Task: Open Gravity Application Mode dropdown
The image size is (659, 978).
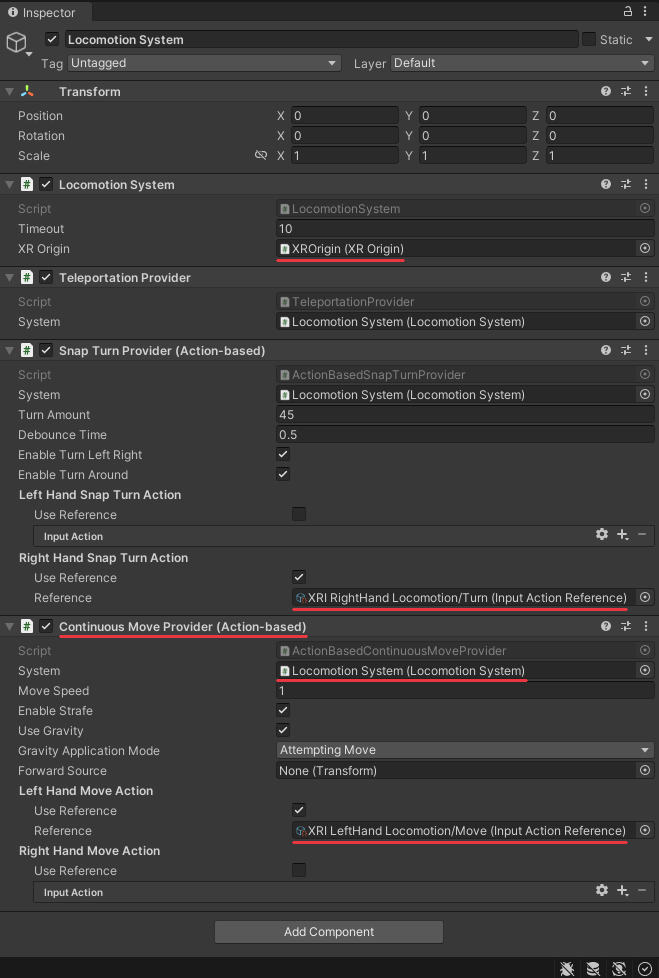Action: [x=465, y=750]
